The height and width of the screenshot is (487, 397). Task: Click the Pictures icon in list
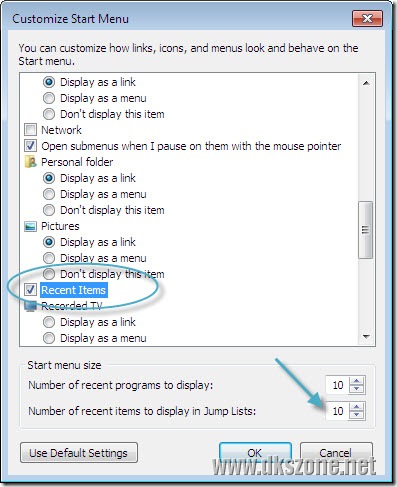pyautogui.click(x=30, y=226)
